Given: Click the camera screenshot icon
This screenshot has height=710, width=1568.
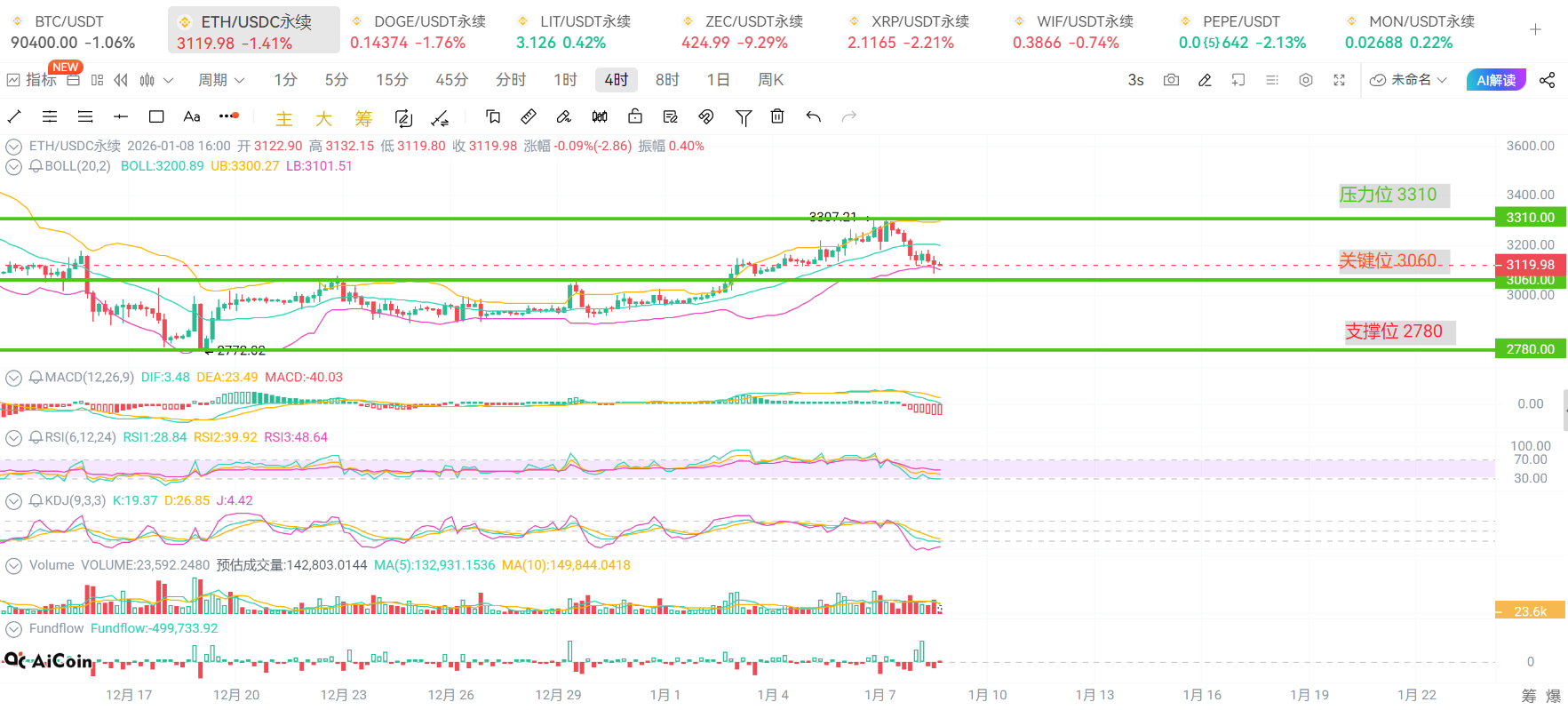Looking at the screenshot, I should click(1171, 80).
